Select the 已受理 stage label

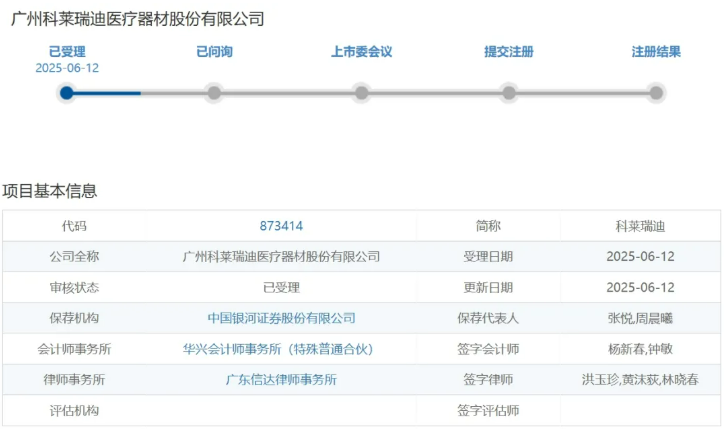coord(67,52)
